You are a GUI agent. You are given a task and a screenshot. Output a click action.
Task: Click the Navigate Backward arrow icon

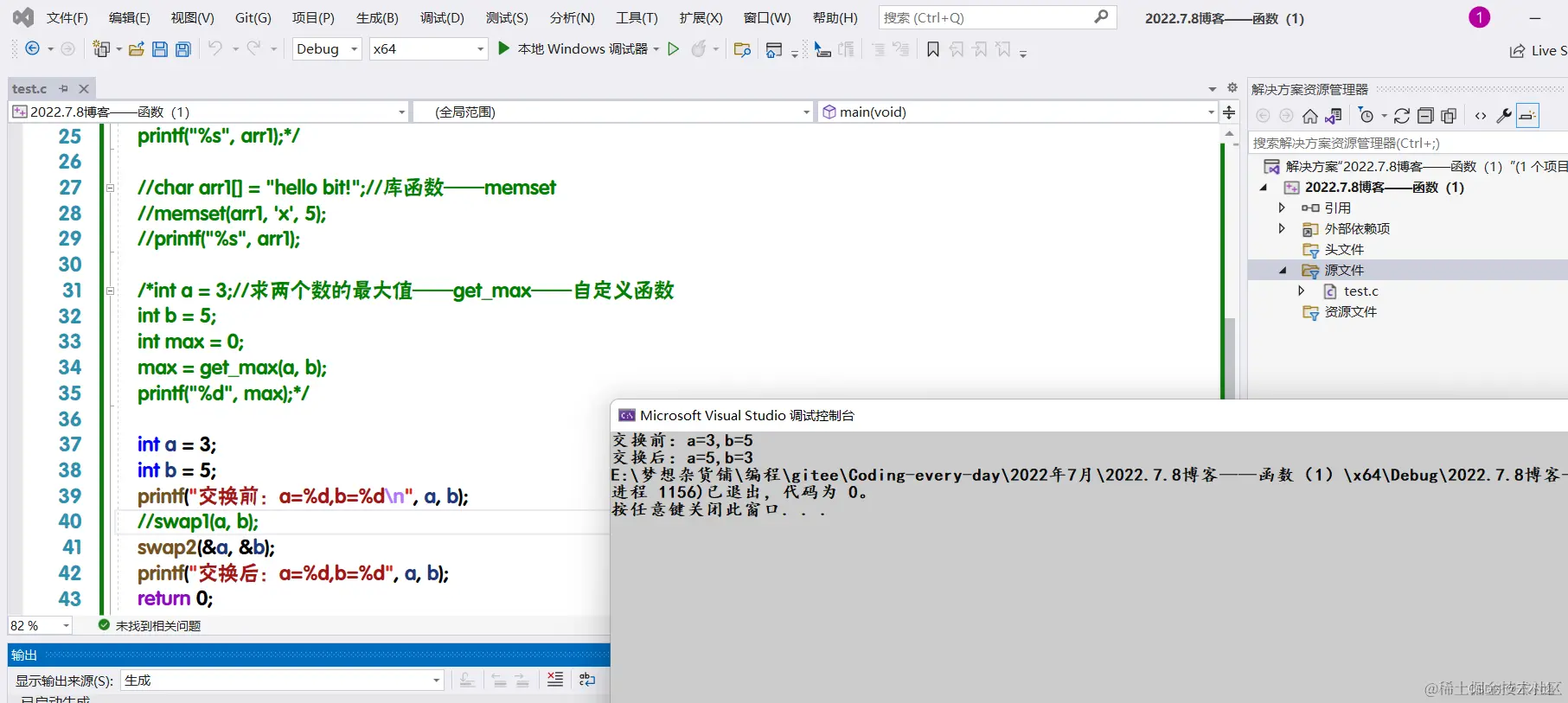click(x=33, y=49)
